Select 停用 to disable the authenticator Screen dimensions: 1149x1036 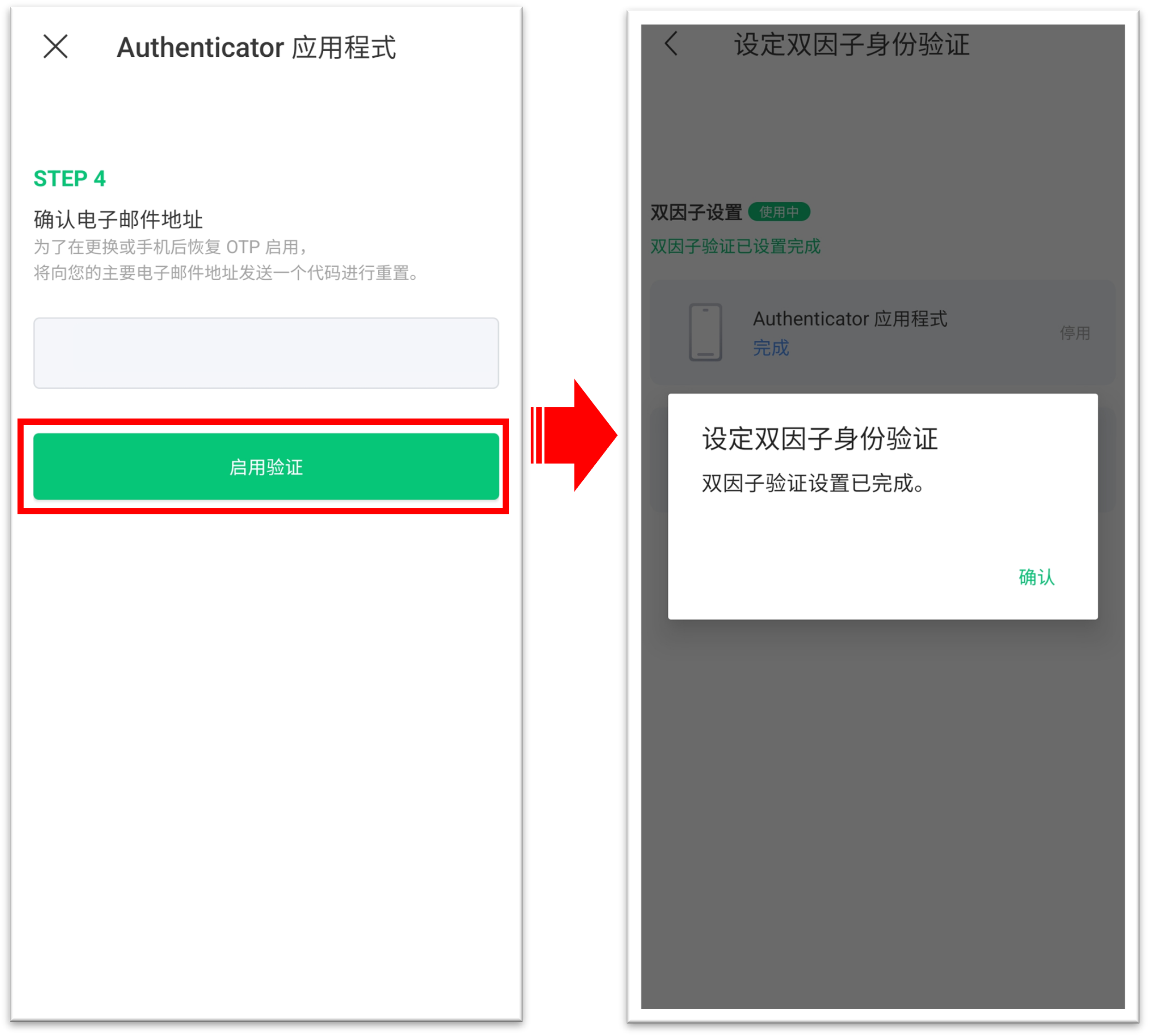click(x=1074, y=333)
